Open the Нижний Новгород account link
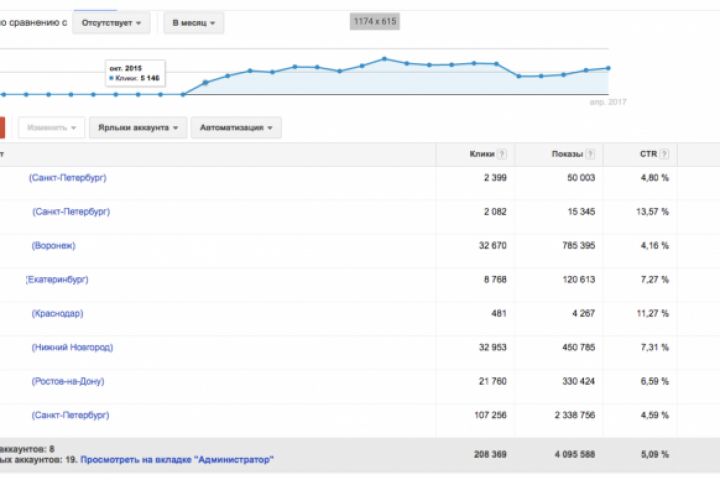 [x=72, y=347]
